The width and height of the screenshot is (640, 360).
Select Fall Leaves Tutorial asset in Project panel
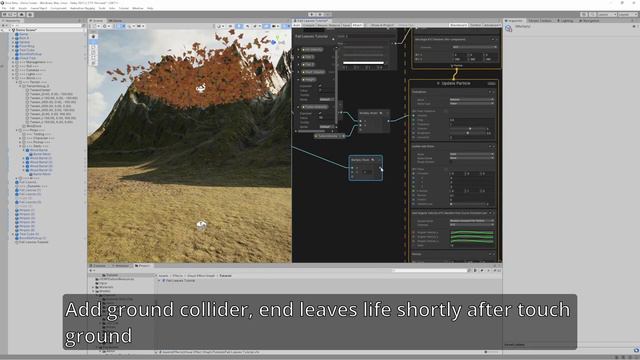point(180,281)
